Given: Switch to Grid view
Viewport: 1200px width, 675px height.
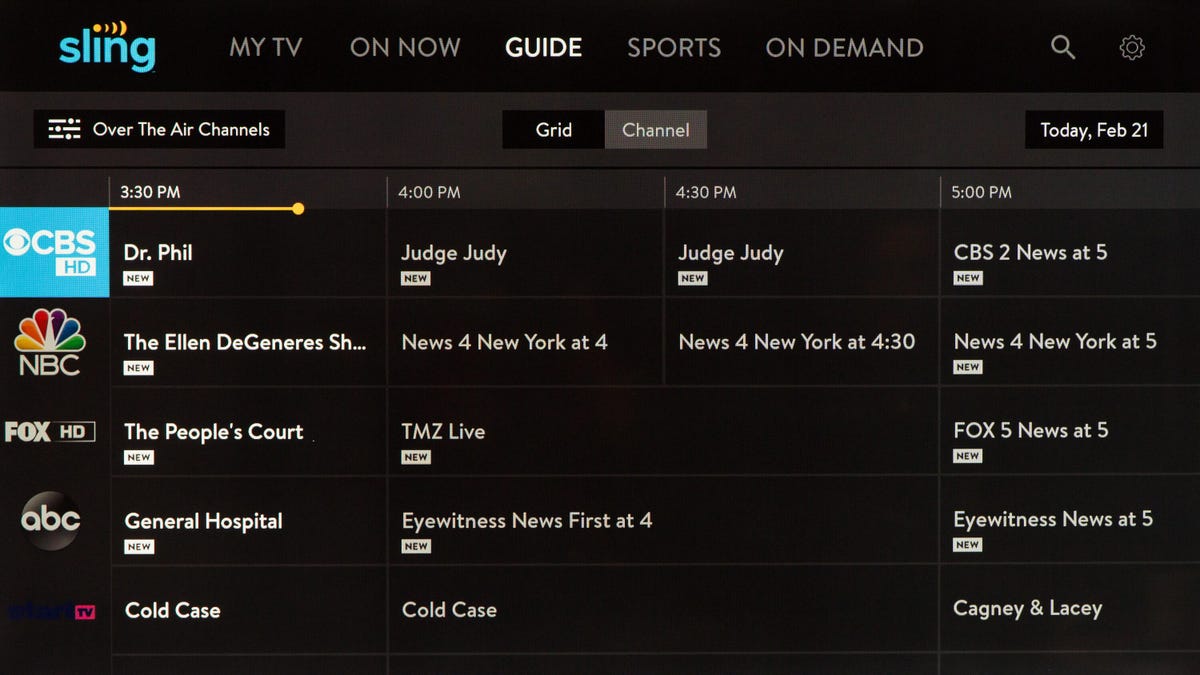Looking at the screenshot, I should [x=553, y=130].
